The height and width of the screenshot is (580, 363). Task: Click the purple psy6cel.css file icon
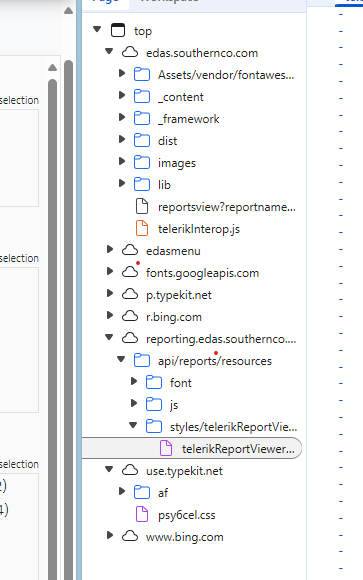pyautogui.click(x=142, y=514)
